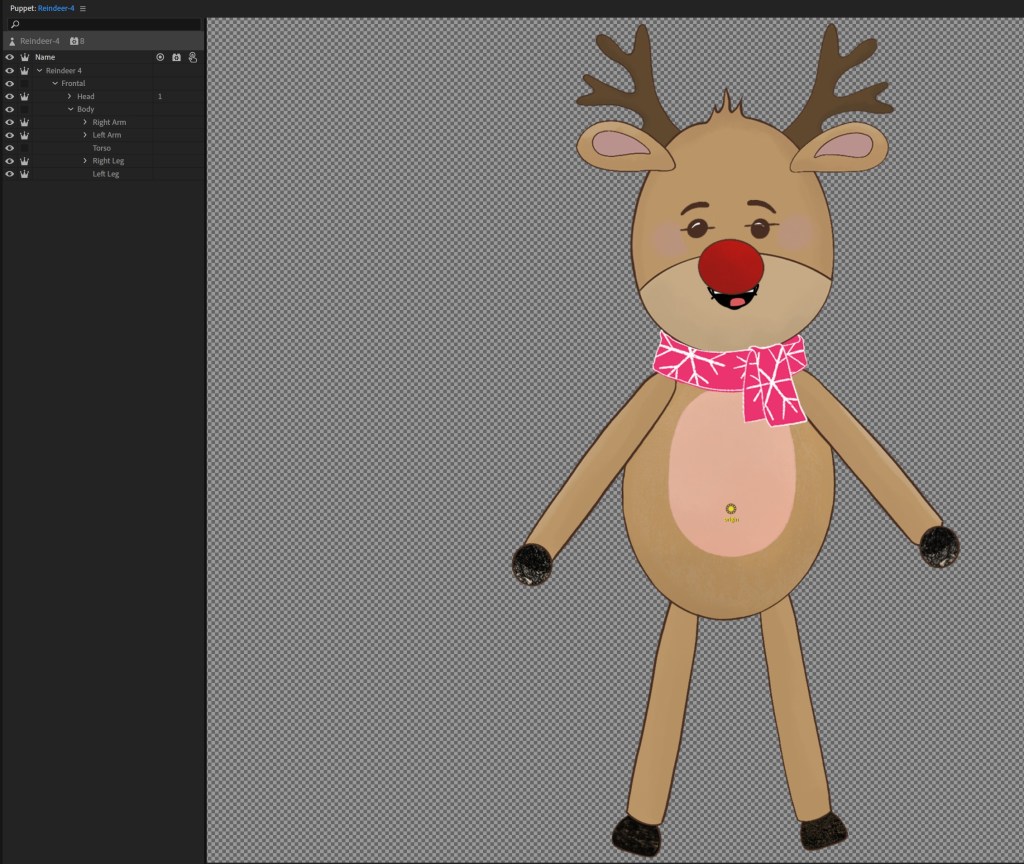Collapse the Body group

pyautogui.click(x=70, y=109)
